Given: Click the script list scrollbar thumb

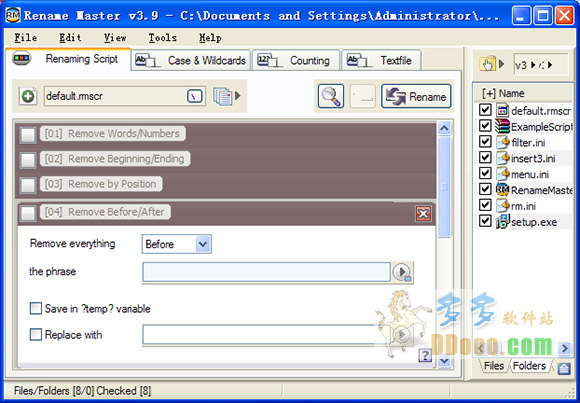Looking at the screenshot, I should click(444, 187).
